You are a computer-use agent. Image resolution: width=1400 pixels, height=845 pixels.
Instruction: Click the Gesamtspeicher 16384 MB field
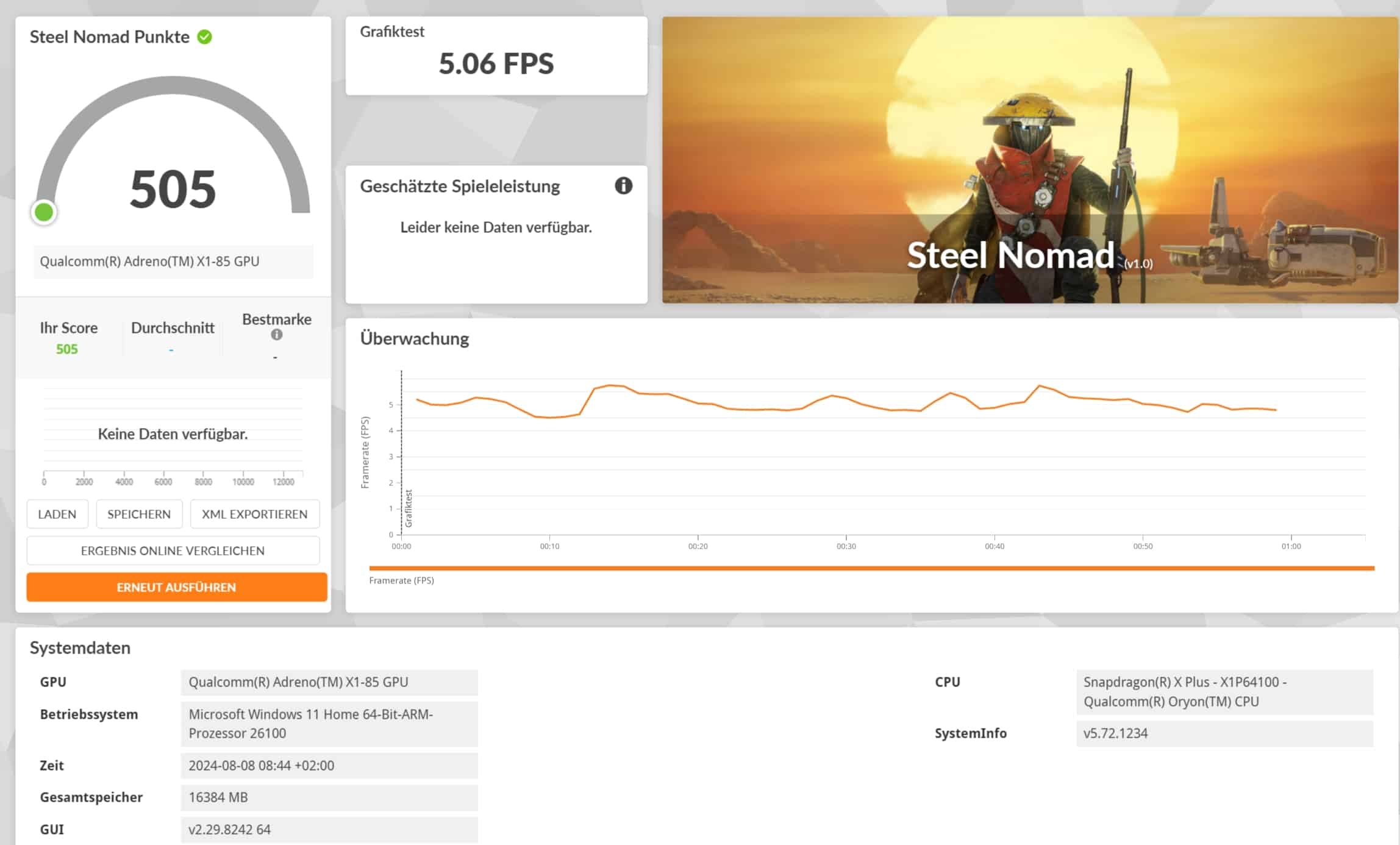click(329, 797)
